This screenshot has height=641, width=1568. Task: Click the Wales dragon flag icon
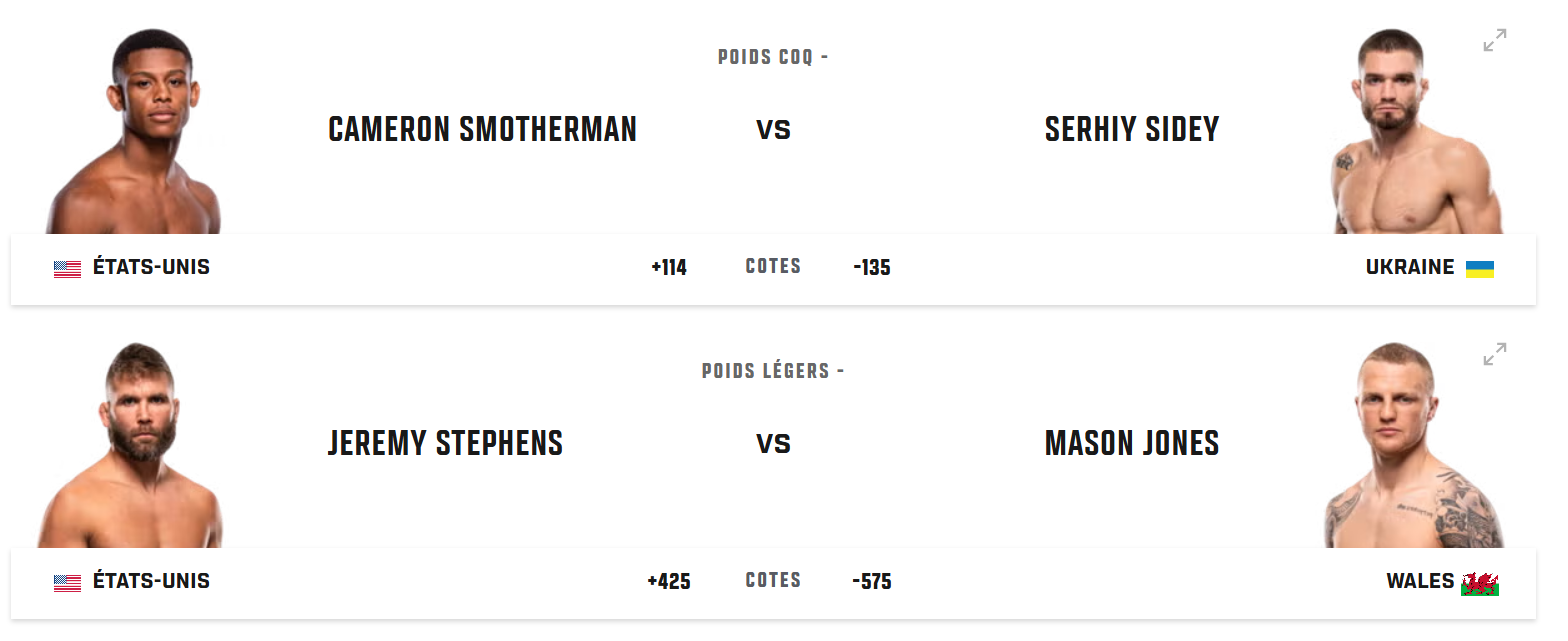coord(1480,583)
